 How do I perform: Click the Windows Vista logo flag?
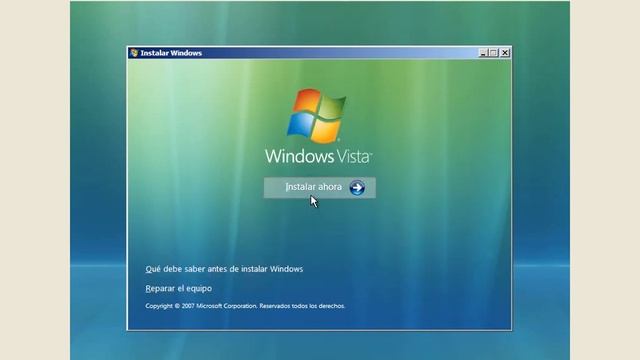coord(317,116)
